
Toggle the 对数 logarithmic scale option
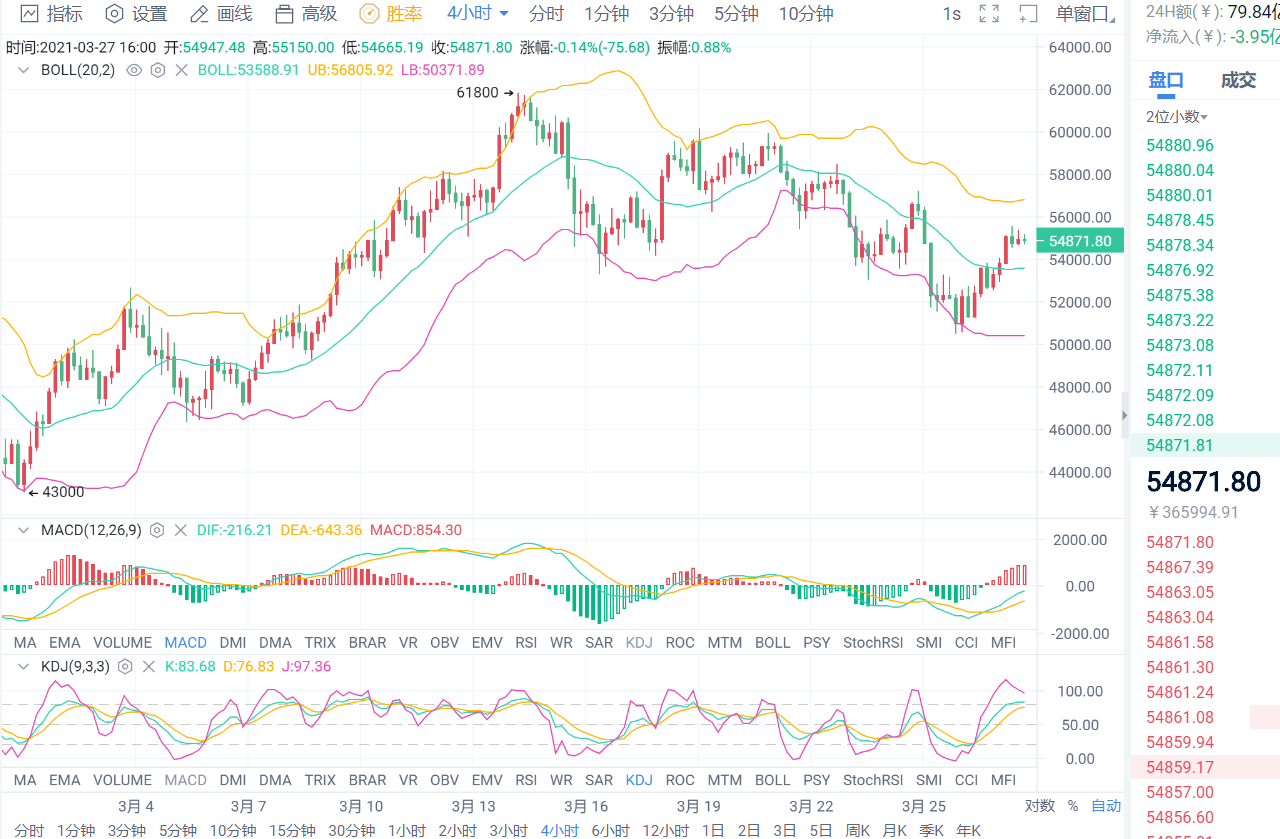tap(1039, 806)
